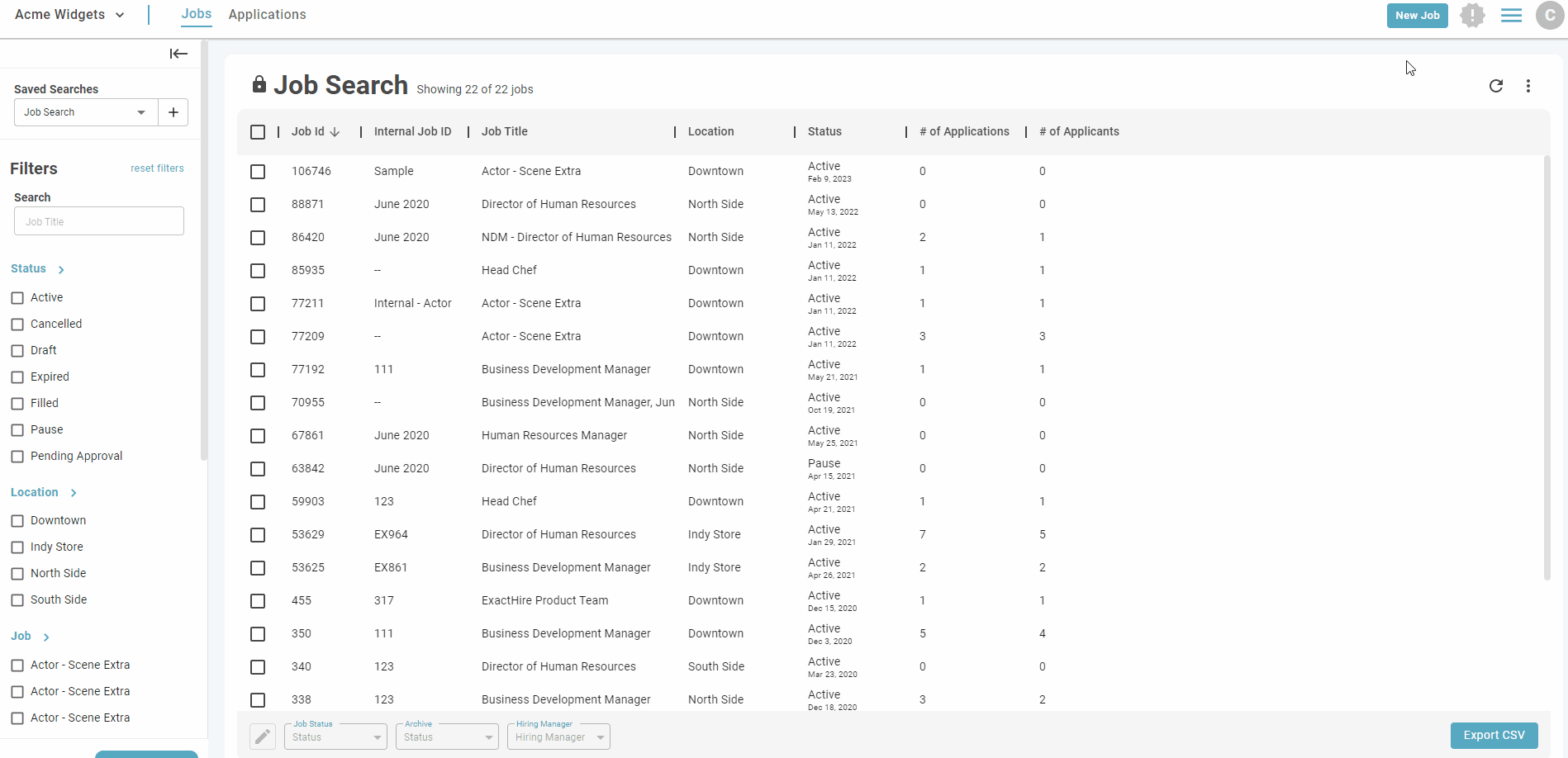Click the Export CSV button
This screenshot has width=1568, height=758.
point(1494,735)
